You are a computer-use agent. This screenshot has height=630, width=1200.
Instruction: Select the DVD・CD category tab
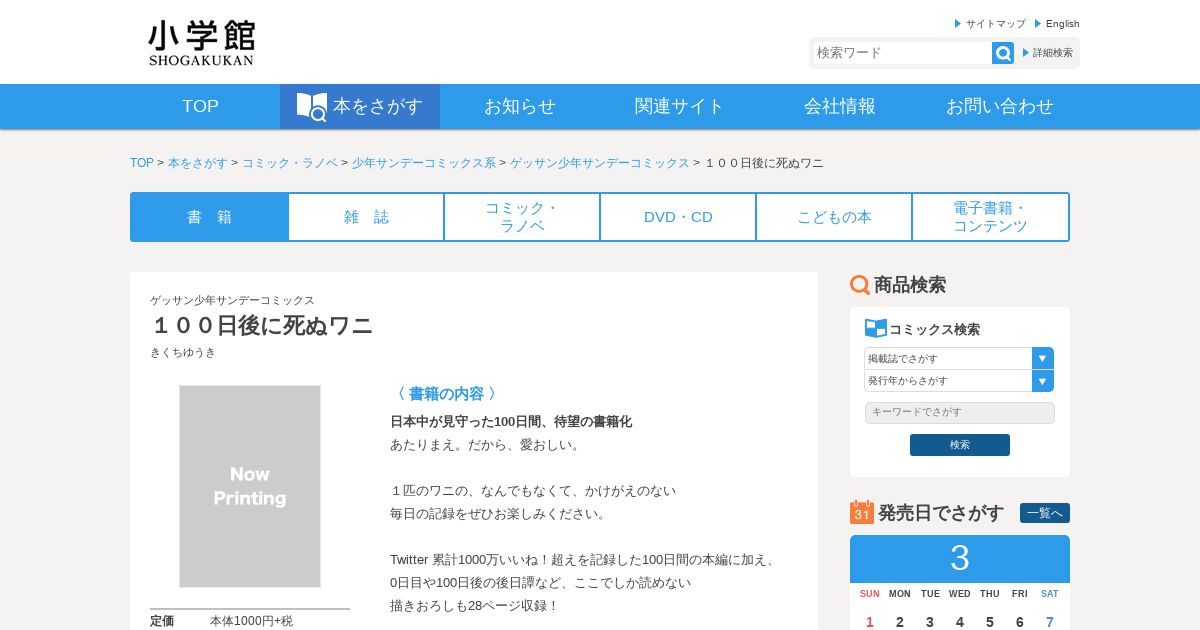point(678,217)
